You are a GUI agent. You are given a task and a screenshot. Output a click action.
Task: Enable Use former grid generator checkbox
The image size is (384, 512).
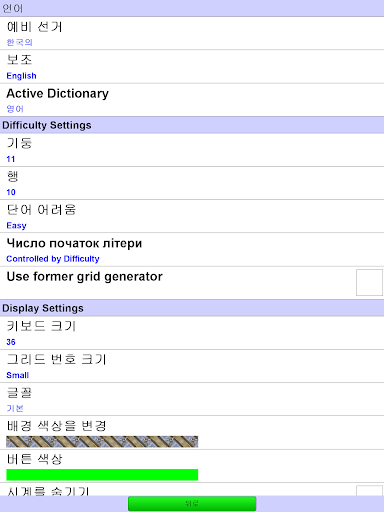[369, 283]
